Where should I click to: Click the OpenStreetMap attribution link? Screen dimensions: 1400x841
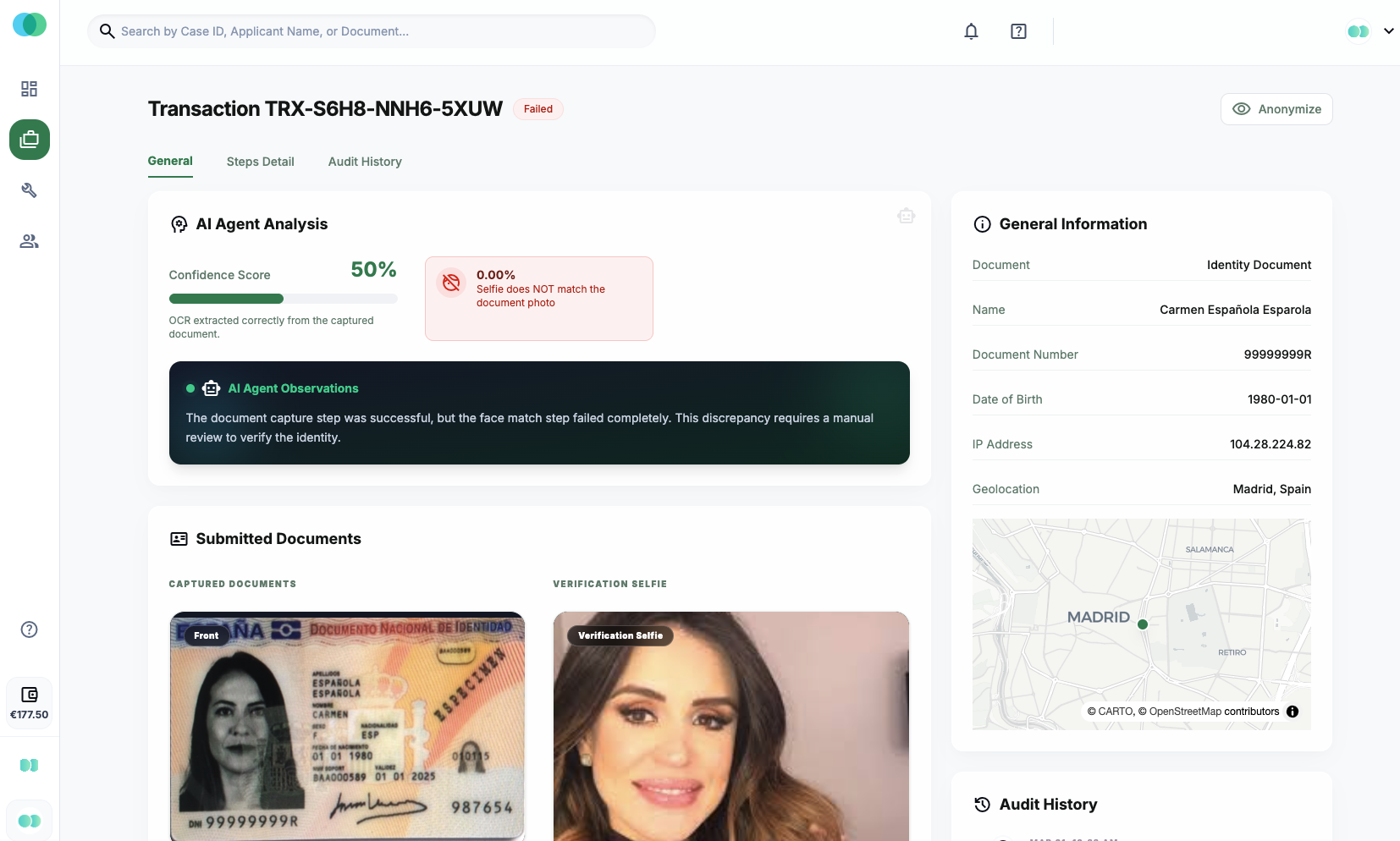point(1185,712)
